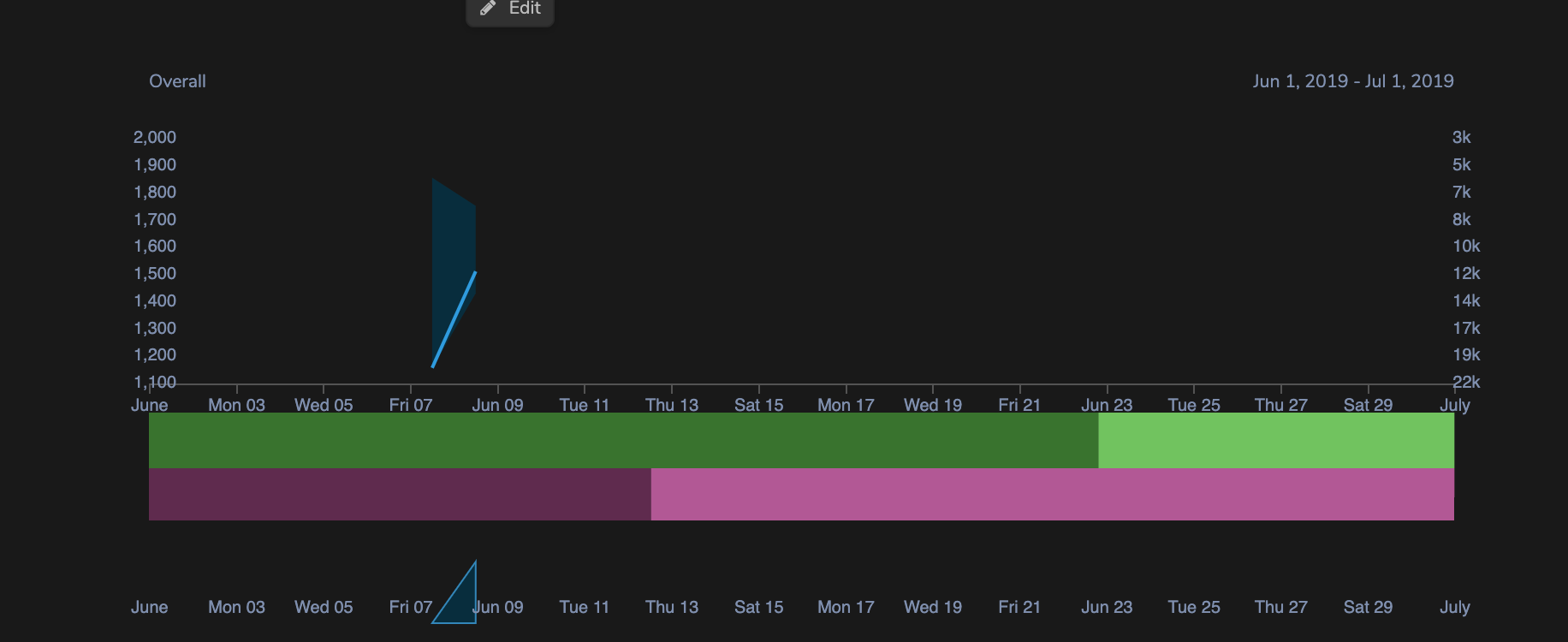The width and height of the screenshot is (1568, 642).
Task: Click the upper axis Fri 21 tick label
Action: pyautogui.click(x=1019, y=405)
